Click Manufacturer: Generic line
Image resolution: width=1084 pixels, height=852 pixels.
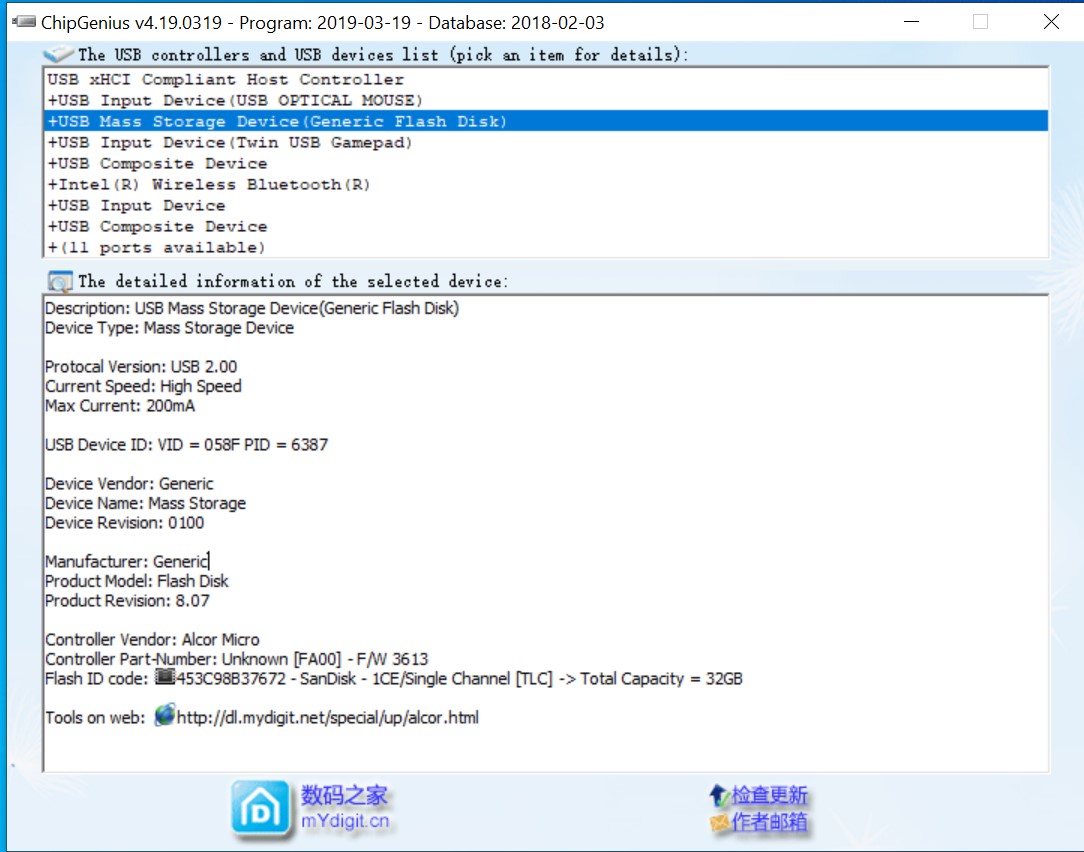tap(127, 561)
